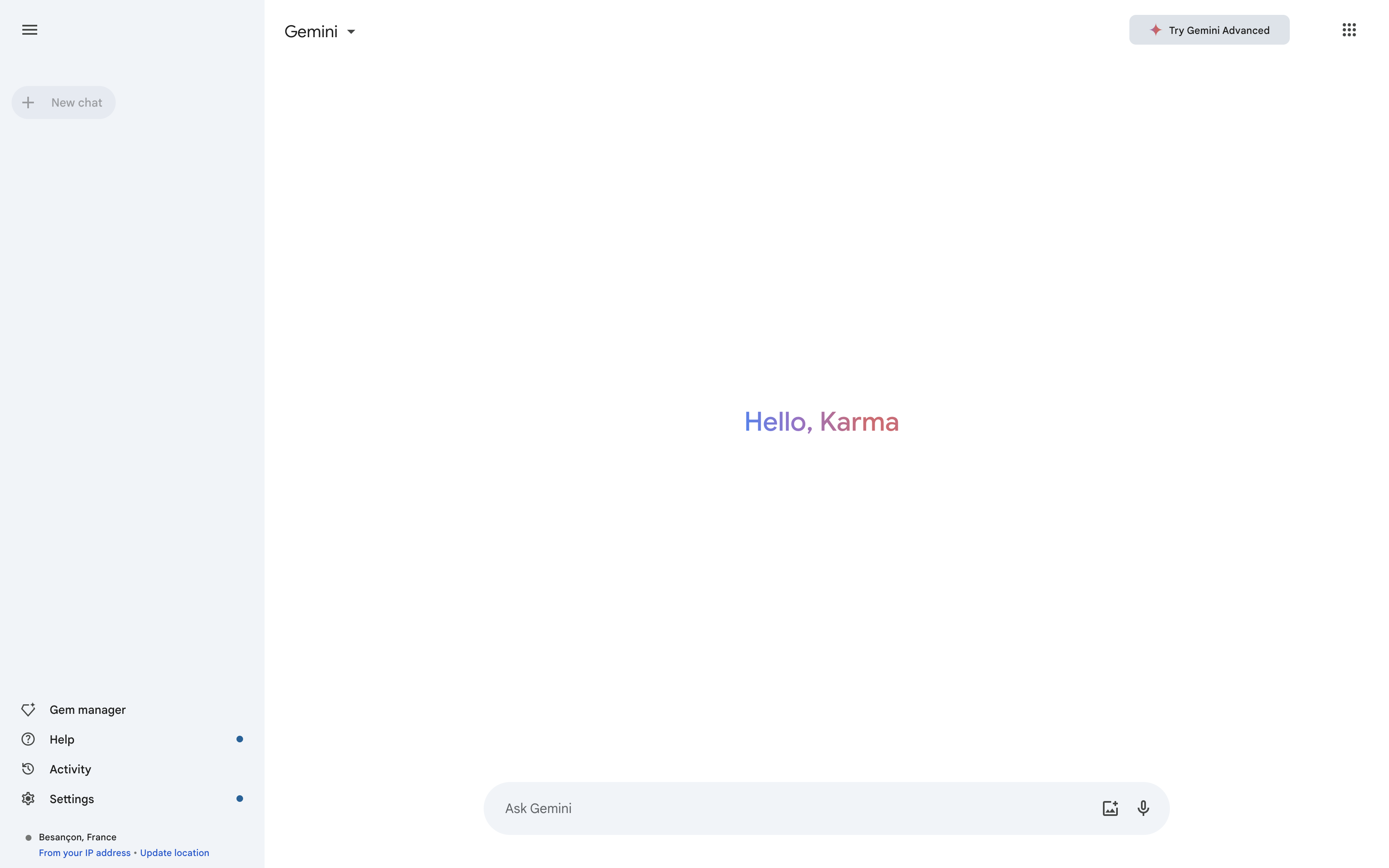
Task: Click the upload image icon
Action: (x=1110, y=808)
